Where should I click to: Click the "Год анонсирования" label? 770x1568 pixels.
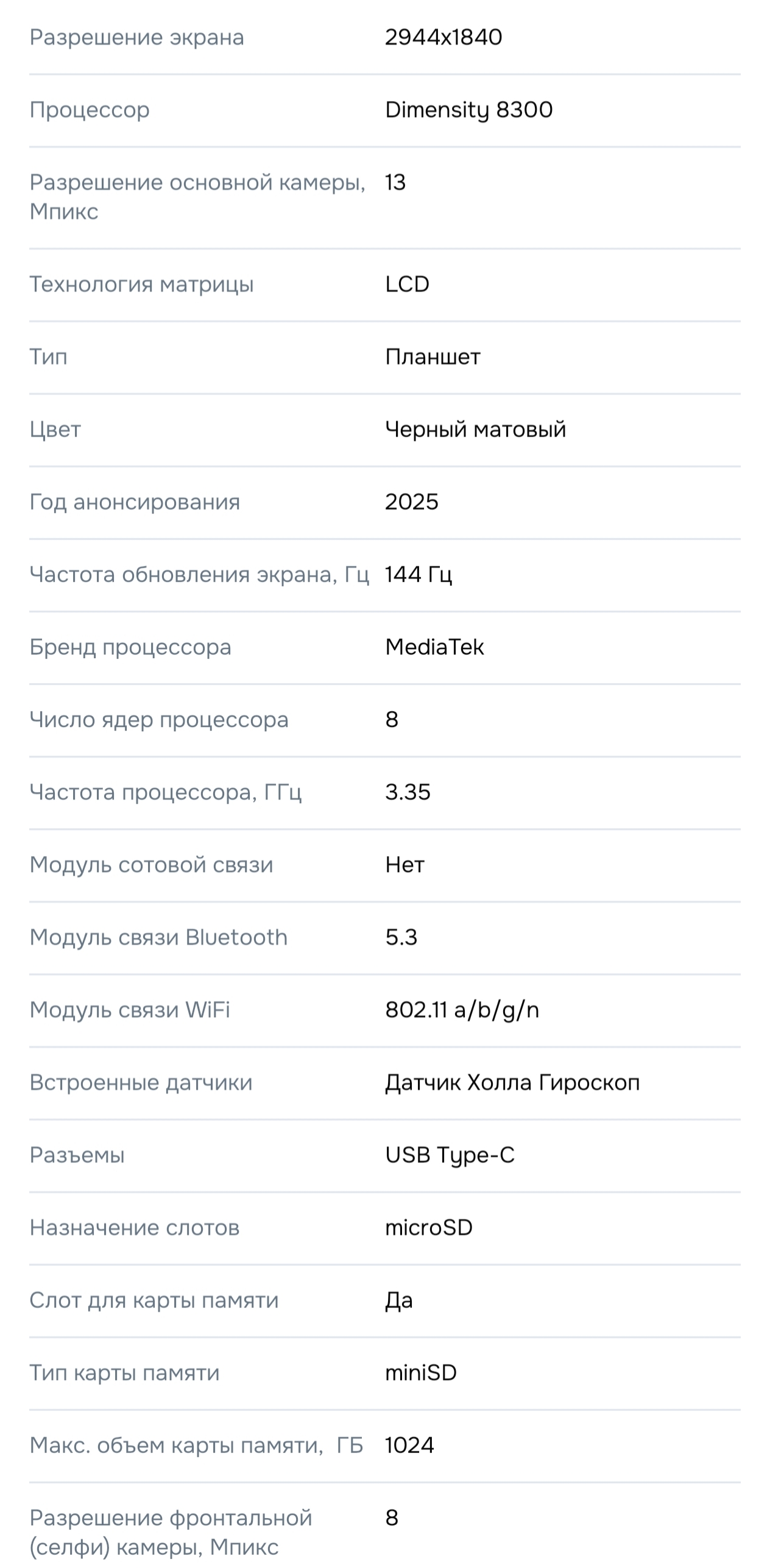pos(135,502)
